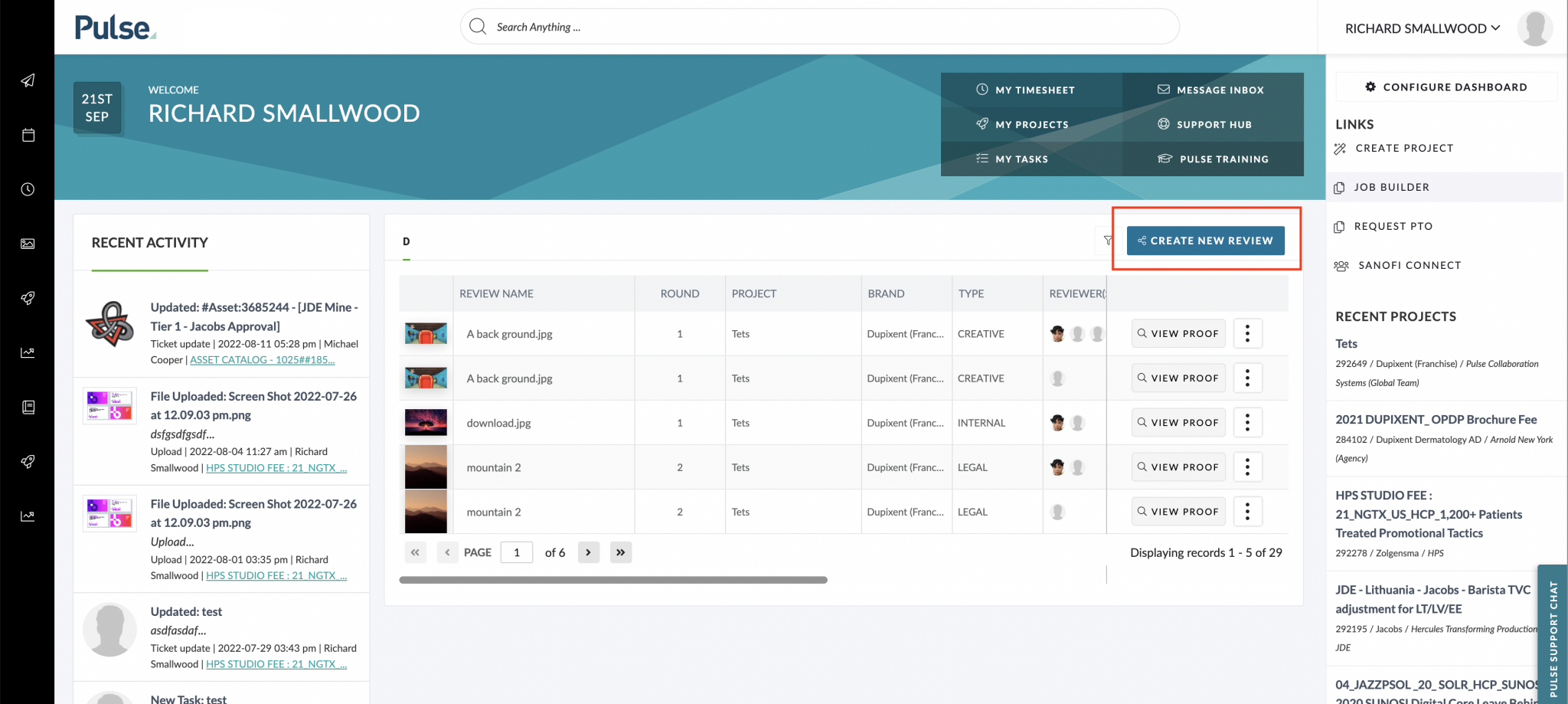Click the search magnifier in the top search bar

[x=477, y=25]
